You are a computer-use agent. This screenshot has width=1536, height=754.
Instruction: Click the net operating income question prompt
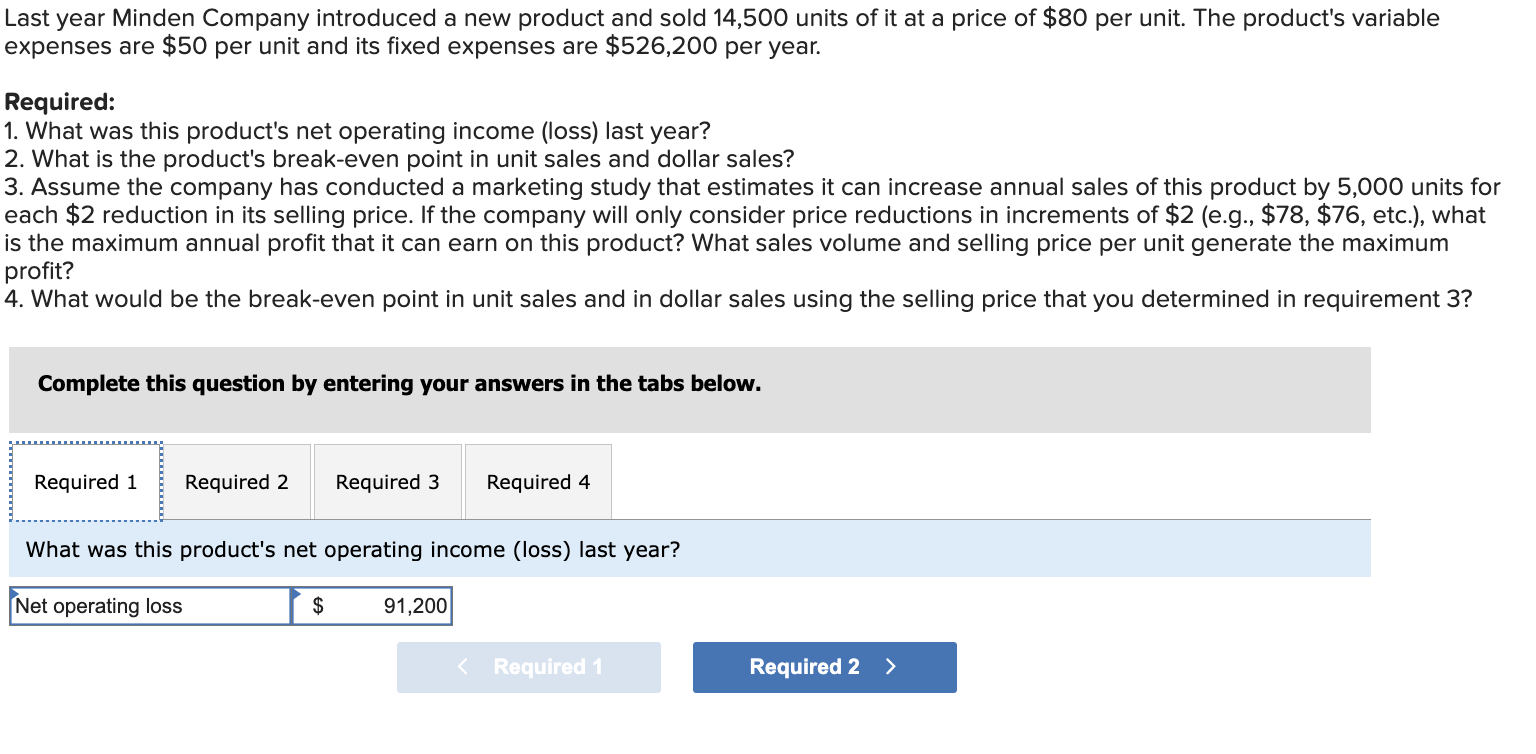click(353, 549)
